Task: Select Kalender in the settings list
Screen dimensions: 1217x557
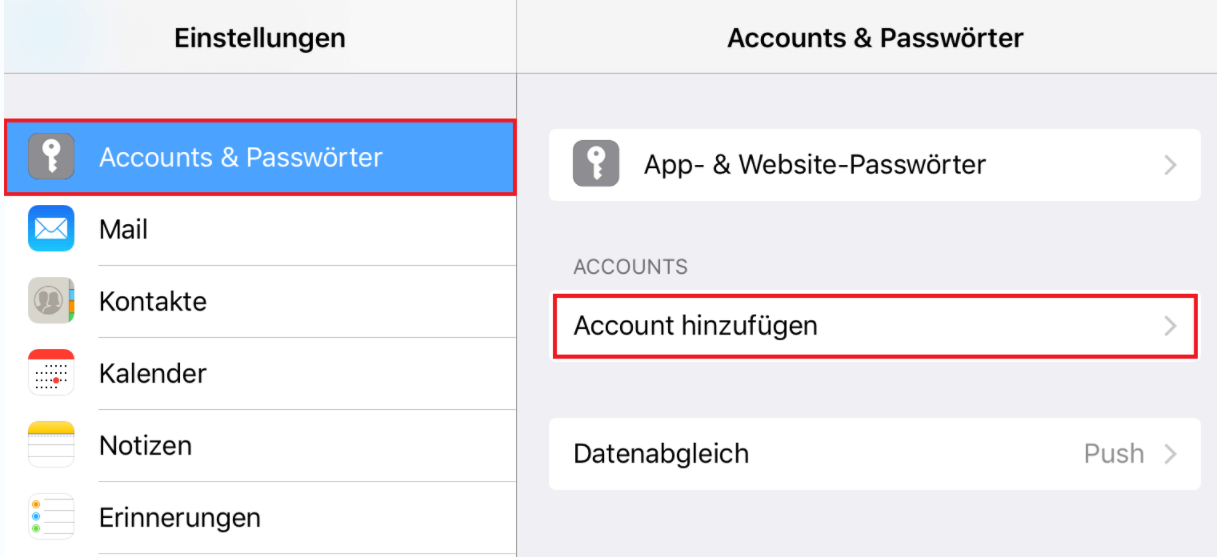Action: [153, 374]
